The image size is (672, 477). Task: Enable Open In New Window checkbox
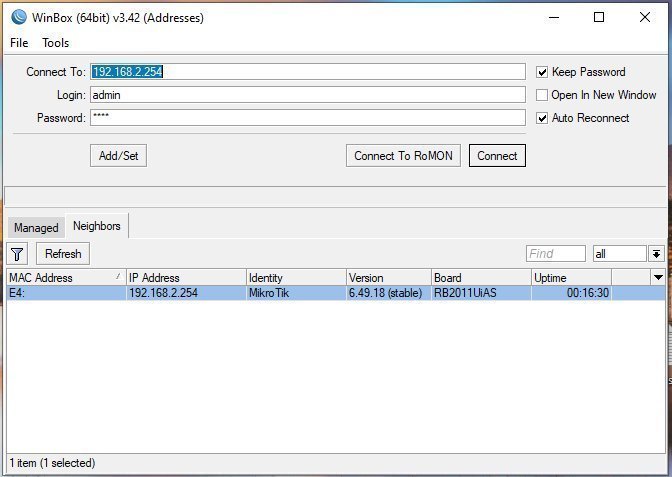(x=542, y=95)
